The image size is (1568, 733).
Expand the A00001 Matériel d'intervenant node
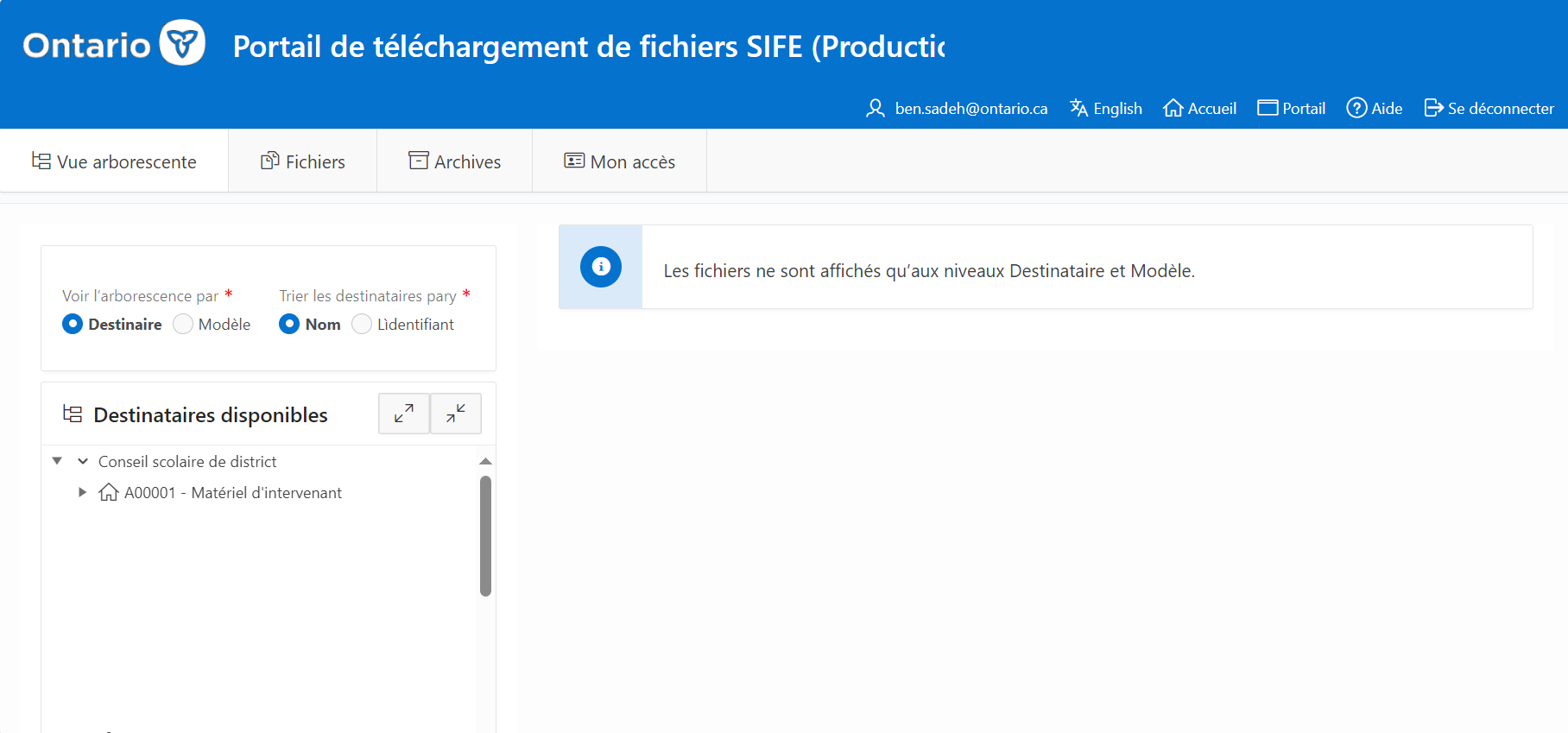tap(82, 492)
